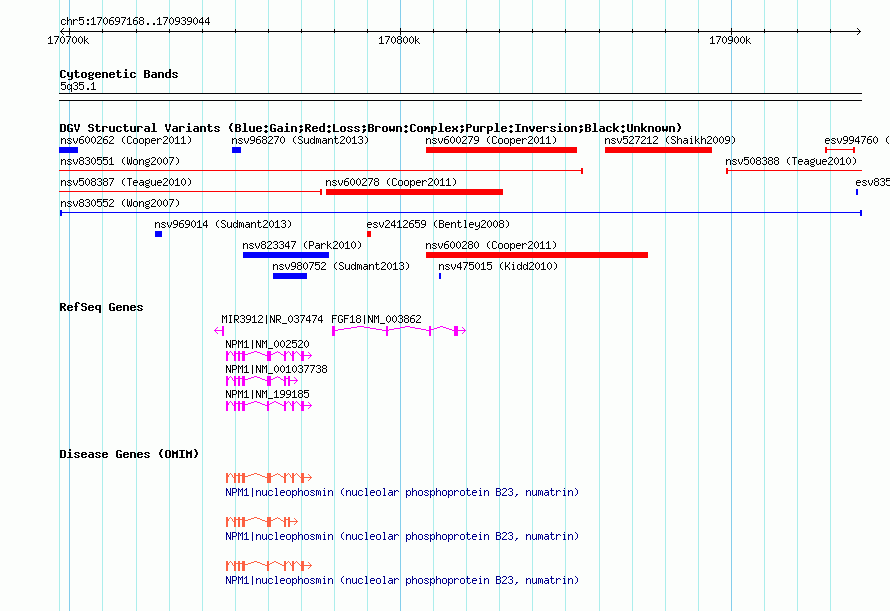
Task: Click the DGV Structural Variants track heading
Action: coord(371,128)
